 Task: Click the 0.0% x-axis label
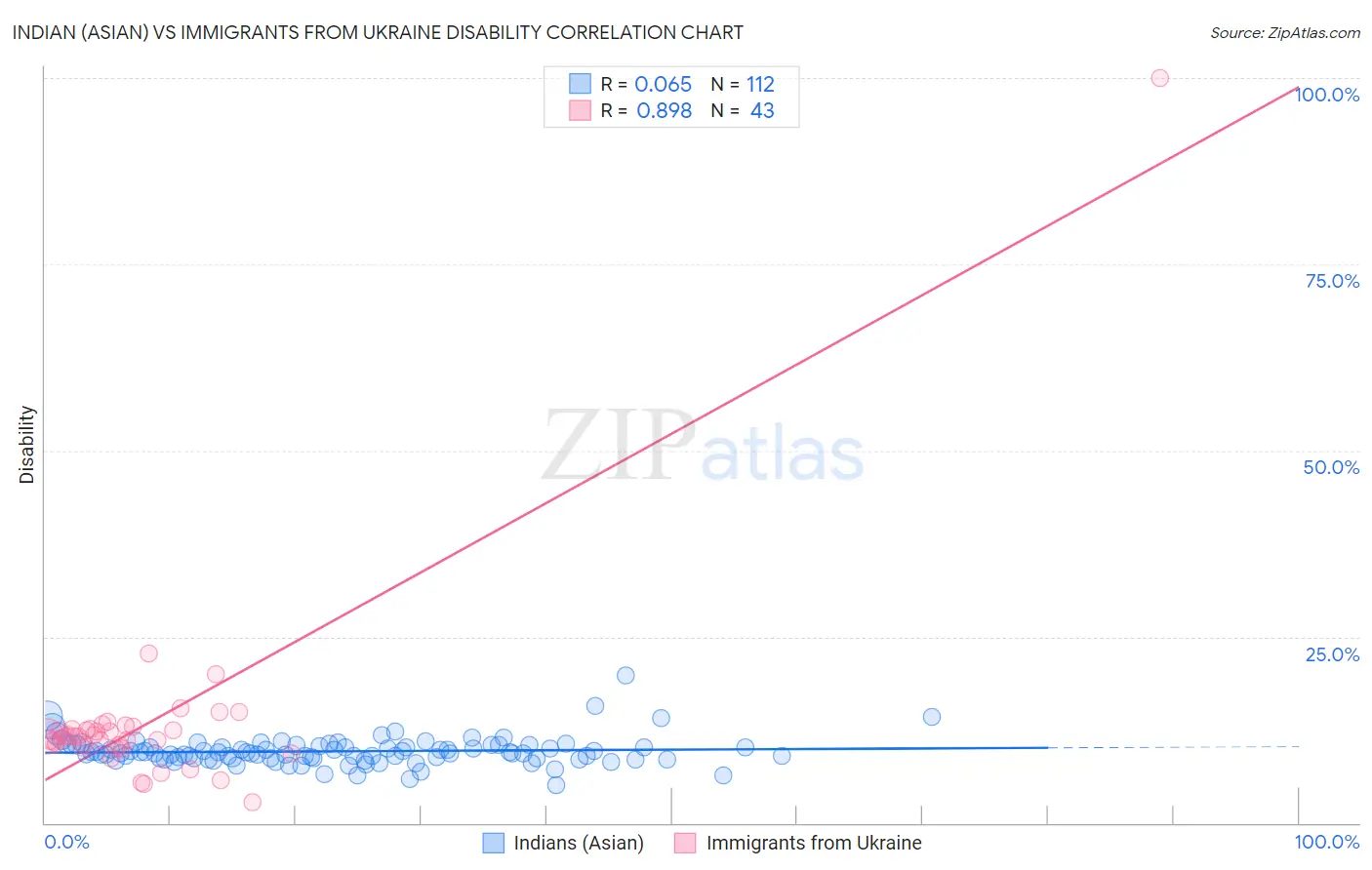pyautogui.click(x=66, y=842)
